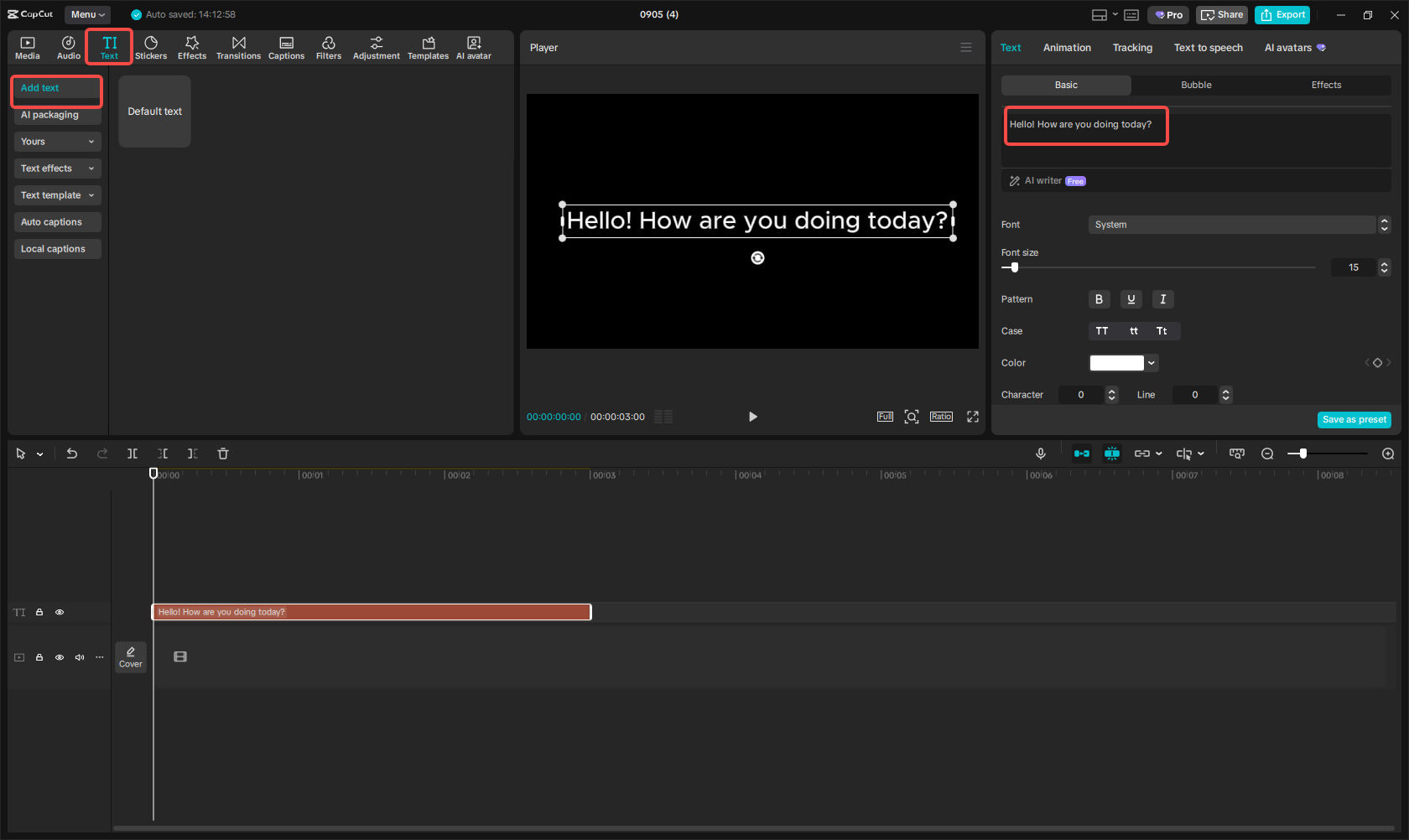
Task: Click the Export button
Action: (x=1282, y=14)
